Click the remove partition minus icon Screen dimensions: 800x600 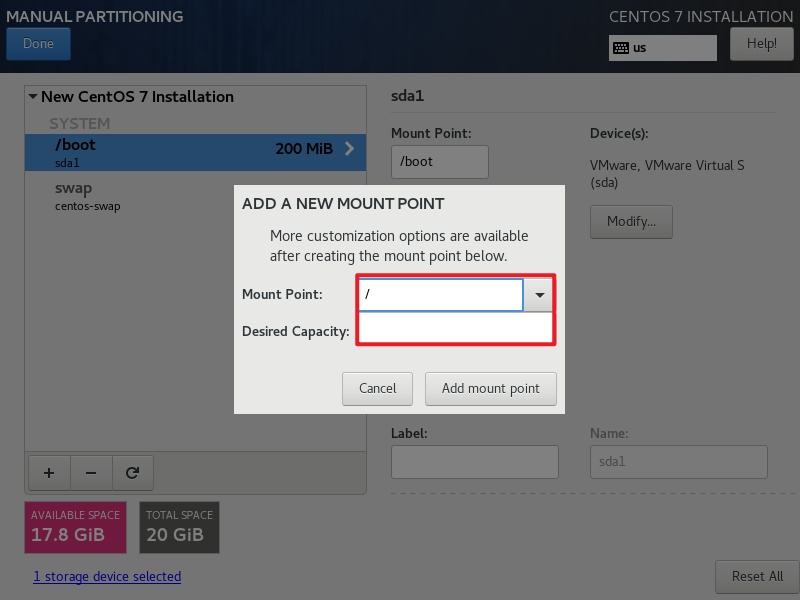pyautogui.click(x=90, y=472)
